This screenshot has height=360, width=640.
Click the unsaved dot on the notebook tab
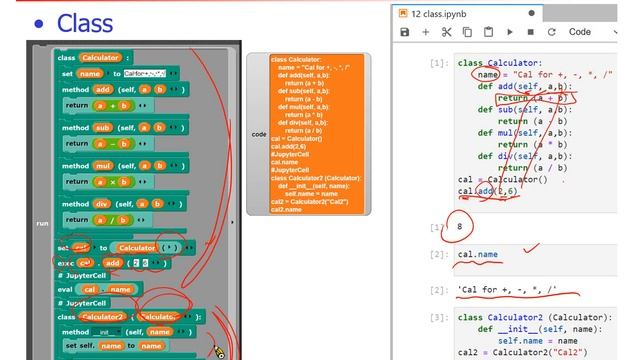(531, 13)
